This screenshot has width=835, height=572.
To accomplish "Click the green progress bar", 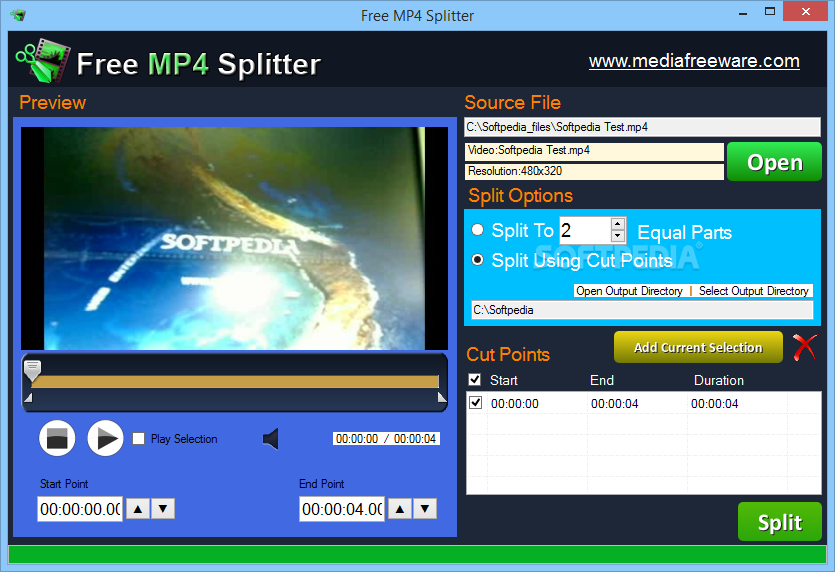I will (x=418, y=554).
